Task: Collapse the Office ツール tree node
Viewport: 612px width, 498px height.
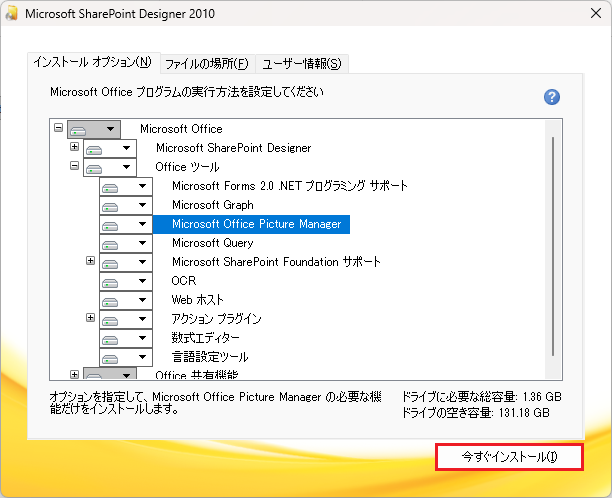Action: (74, 166)
